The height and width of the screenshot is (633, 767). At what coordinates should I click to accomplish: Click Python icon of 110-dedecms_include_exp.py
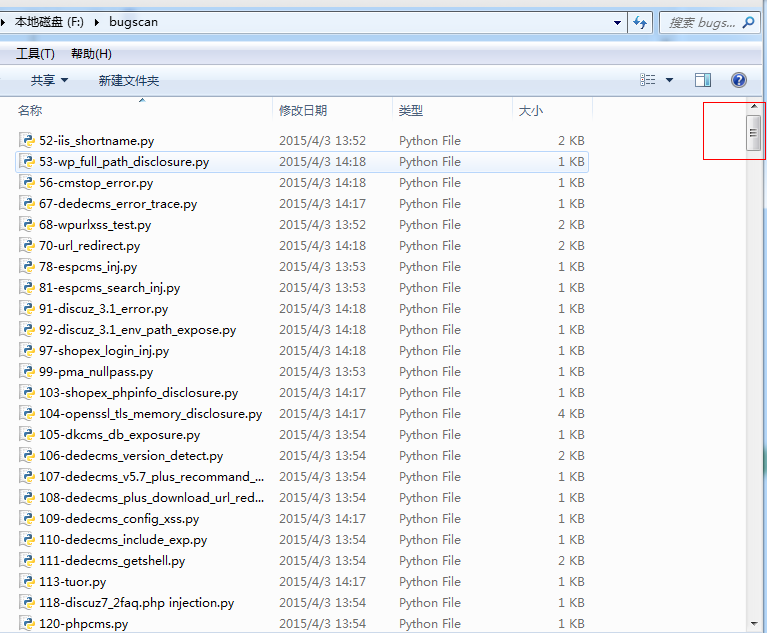[27, 540]
